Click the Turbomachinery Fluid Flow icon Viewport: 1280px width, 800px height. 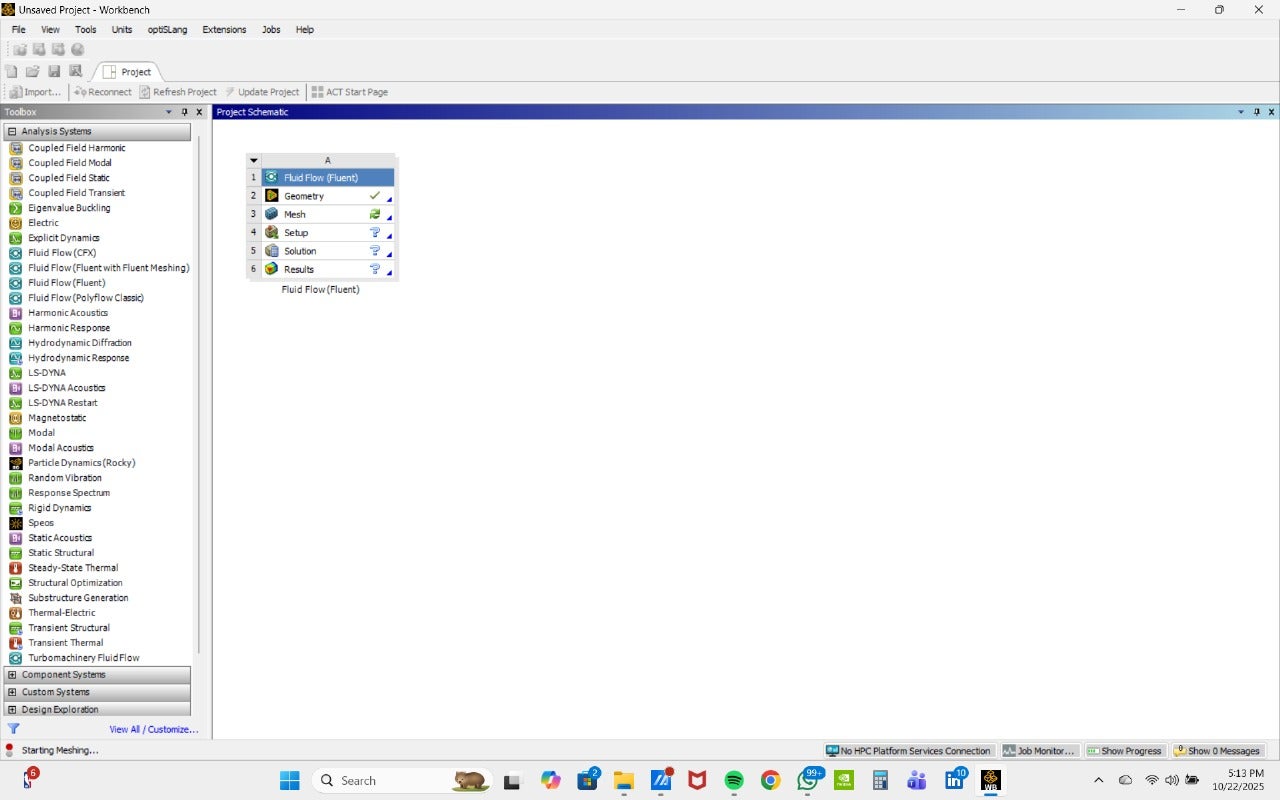coord(16,658)
